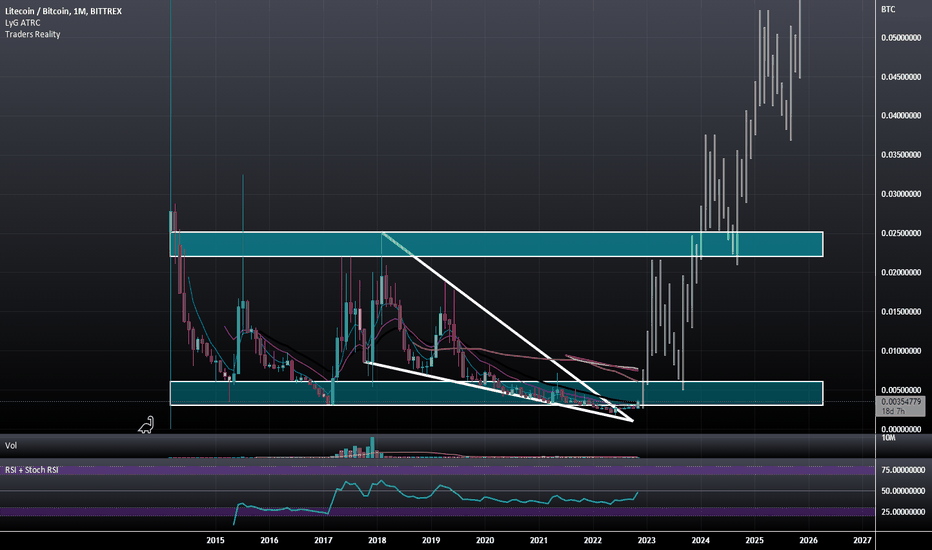Viewport: 932px width, 550px height.
Task: Click the 75.00000000 RSI axis label
Action: tap(903, 470)
